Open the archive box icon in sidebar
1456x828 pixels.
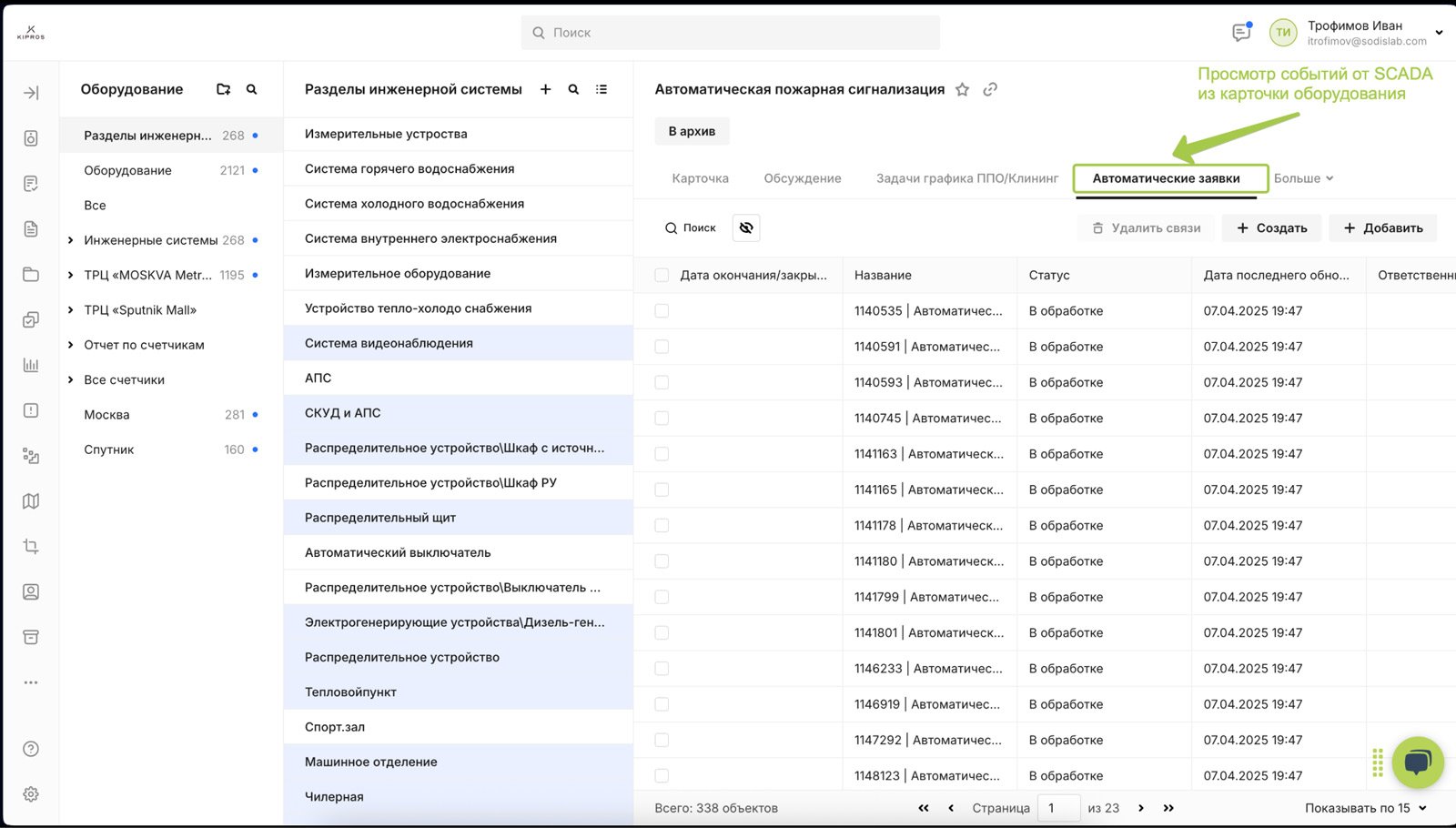[x=31, y=637]
